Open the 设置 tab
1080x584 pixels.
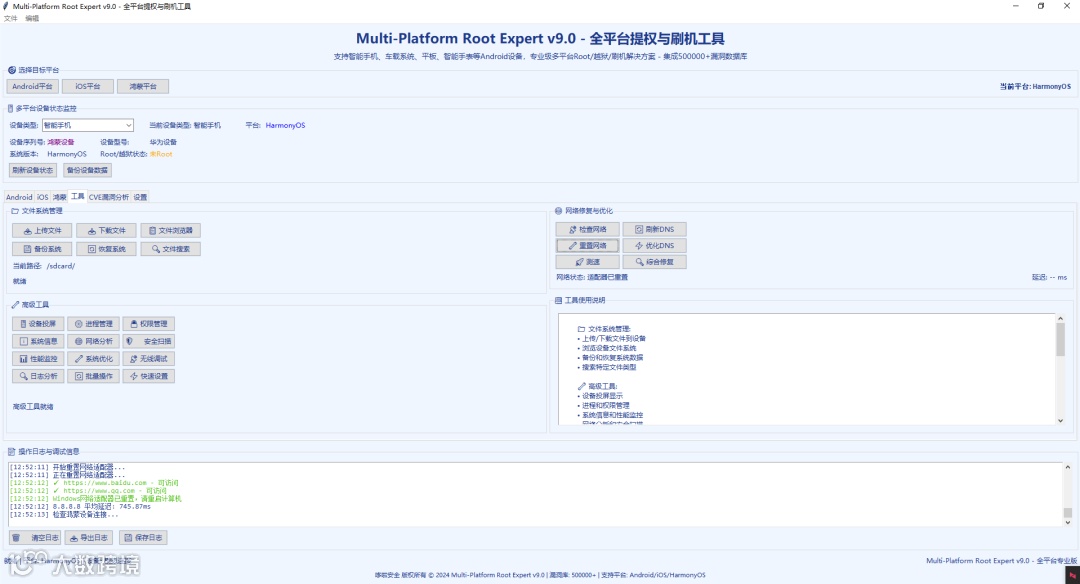[x=141, y=197]
